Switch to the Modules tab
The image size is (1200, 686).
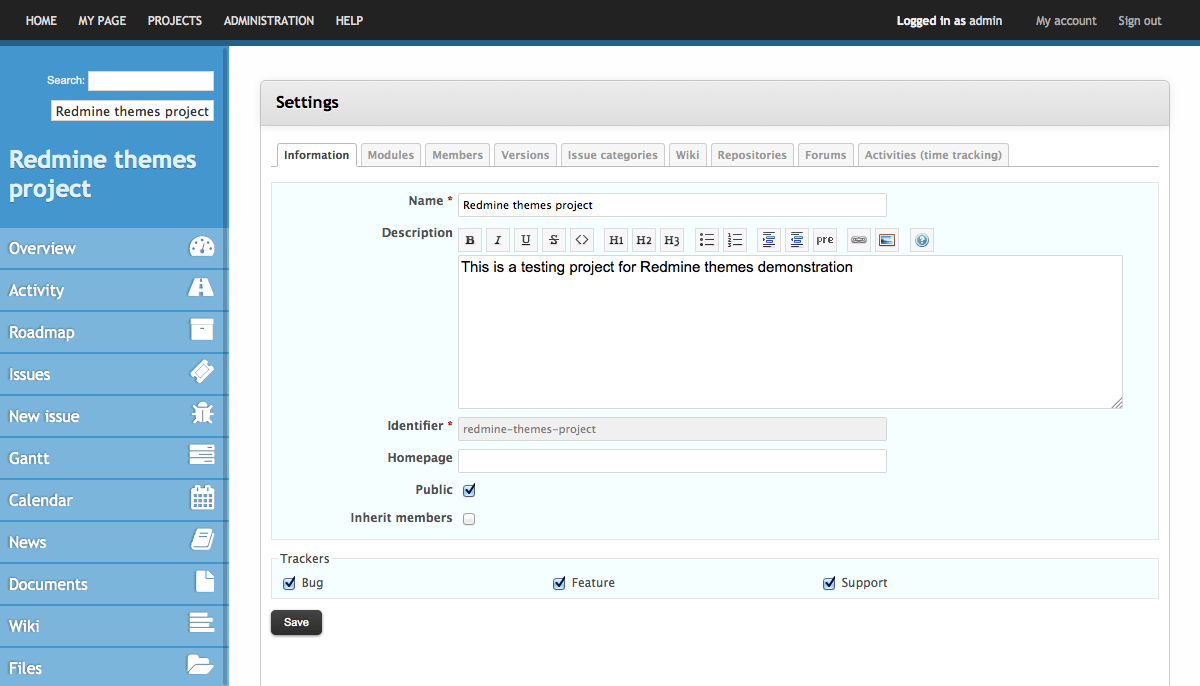pyautogui.click(x=391, y=155)
